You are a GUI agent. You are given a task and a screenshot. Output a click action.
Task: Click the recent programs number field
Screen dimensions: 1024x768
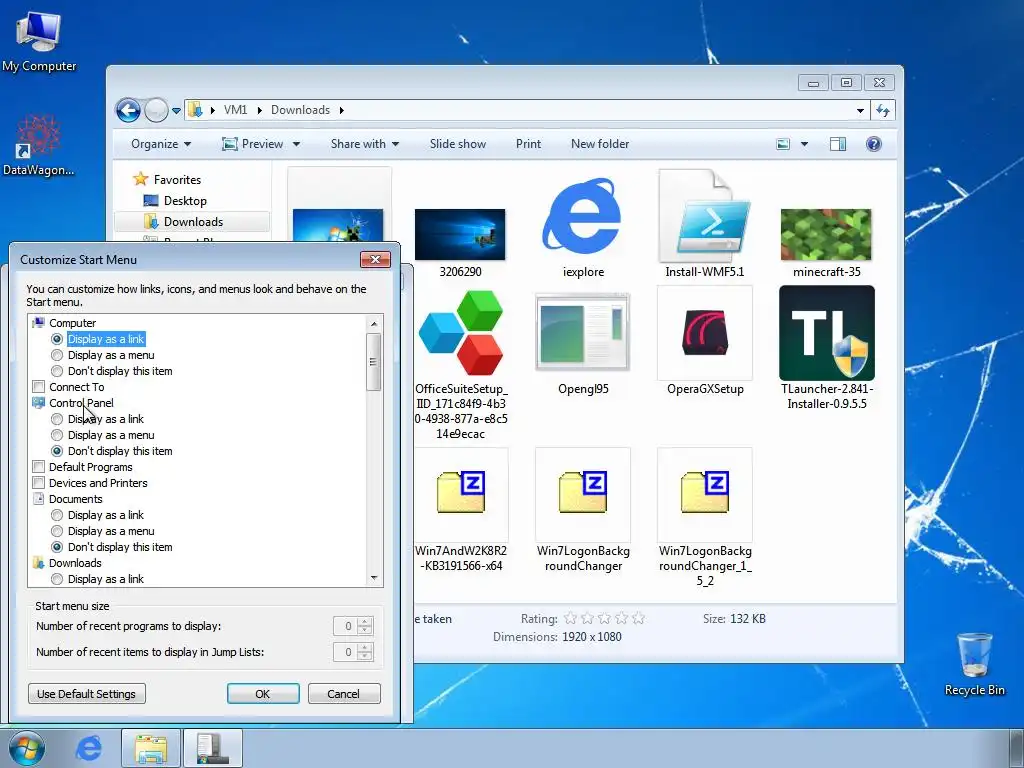pos(345,626)
